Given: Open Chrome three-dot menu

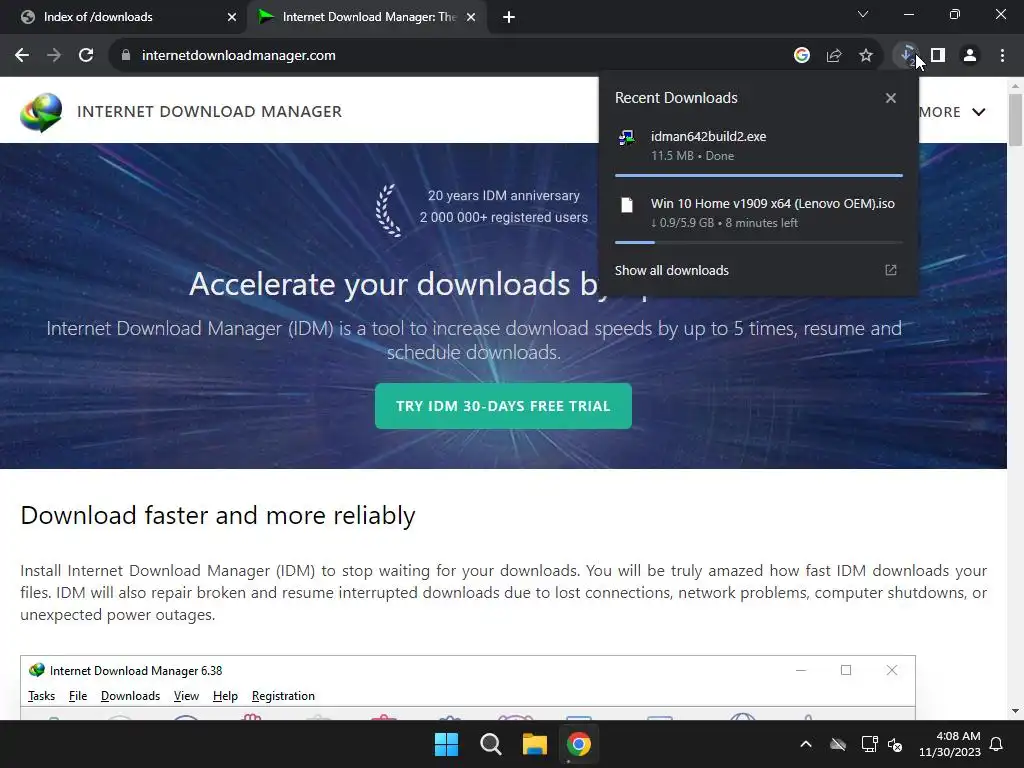Looking at the screenshot, I should click(x=1002, y=56).
